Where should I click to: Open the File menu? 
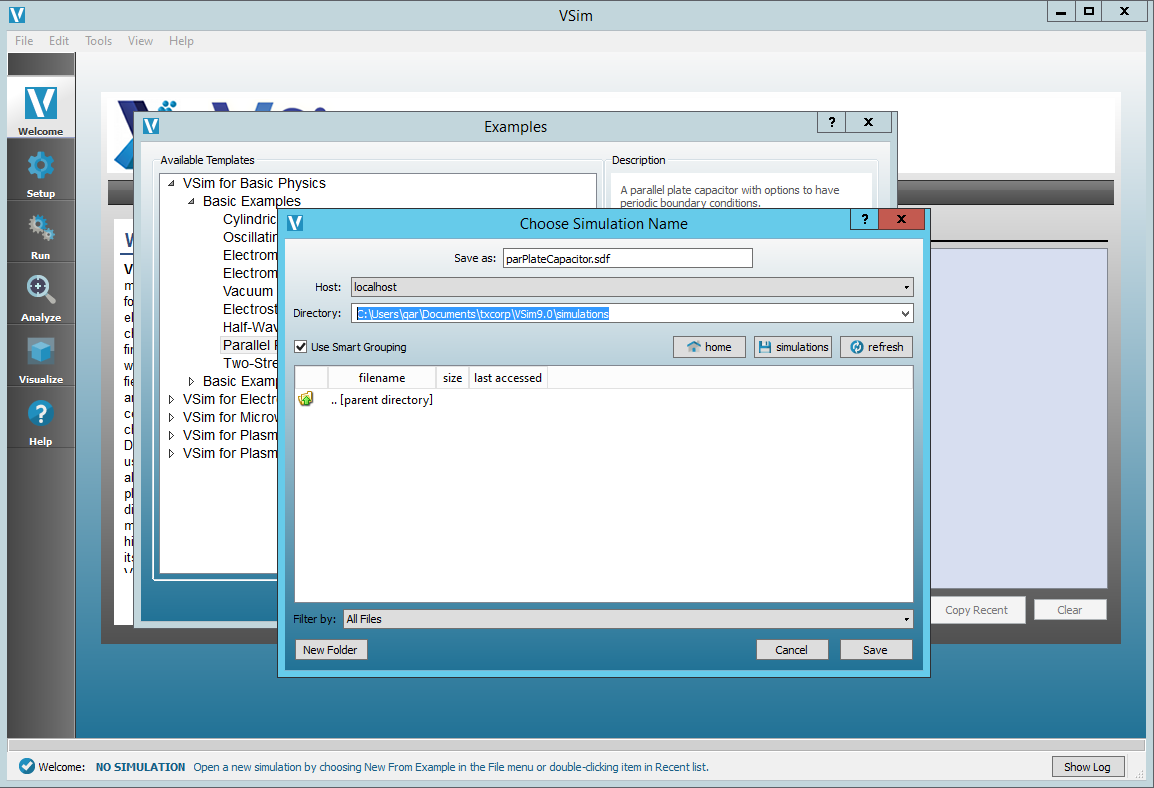click(x=24, y=40)
